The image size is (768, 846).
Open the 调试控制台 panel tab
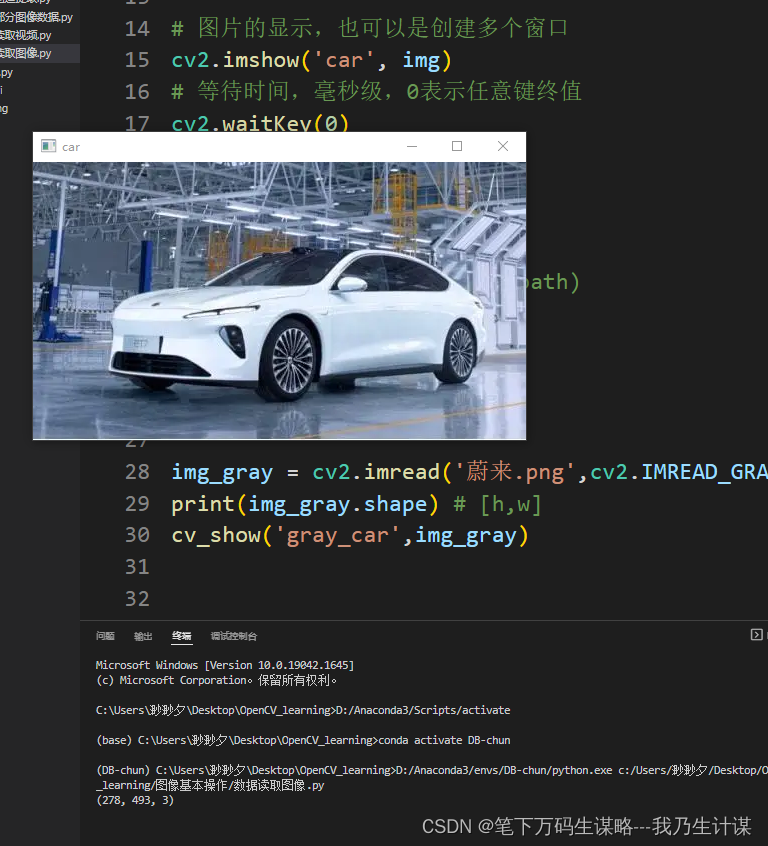point(234,637)
